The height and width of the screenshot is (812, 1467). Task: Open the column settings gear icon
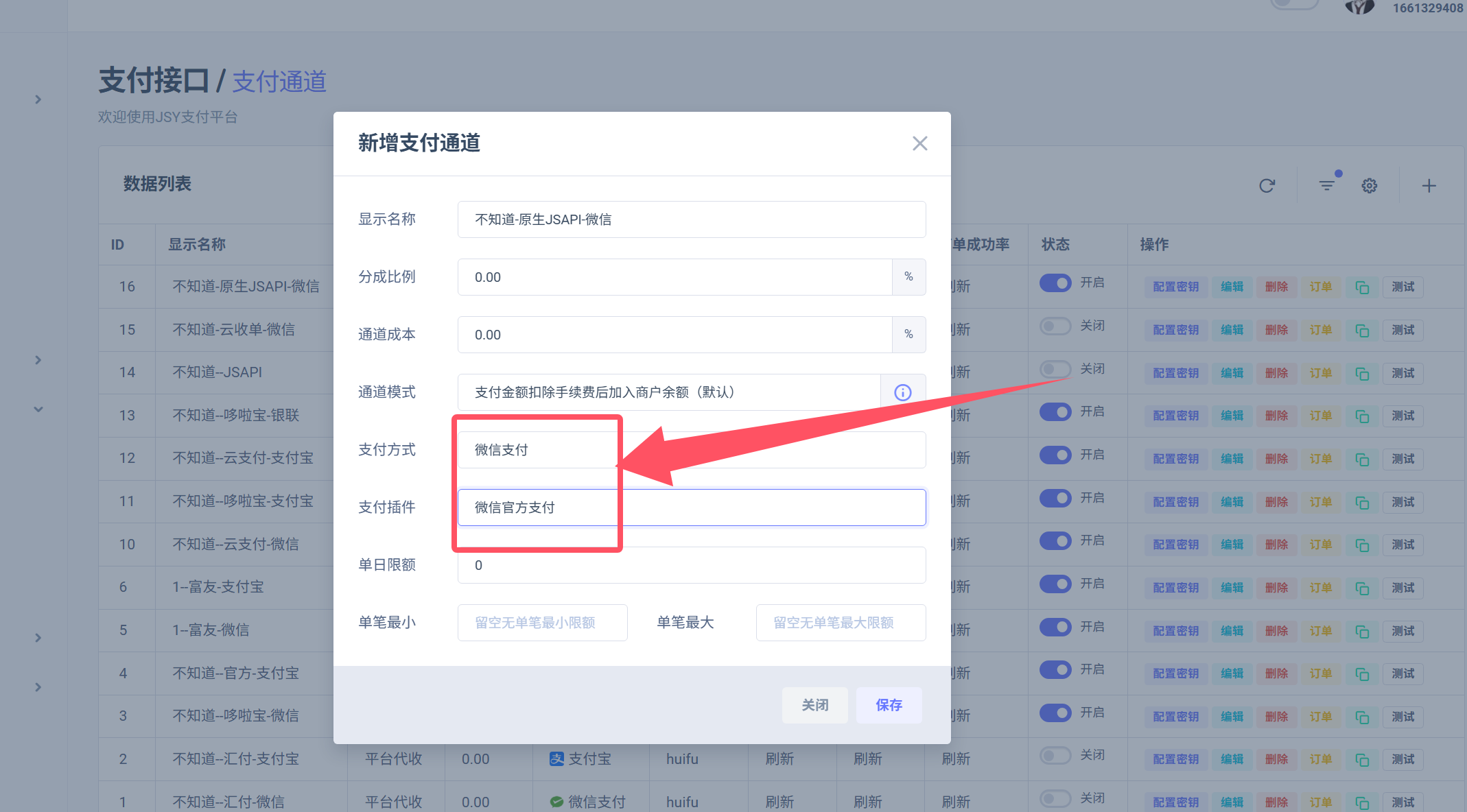coord(1370,186)
